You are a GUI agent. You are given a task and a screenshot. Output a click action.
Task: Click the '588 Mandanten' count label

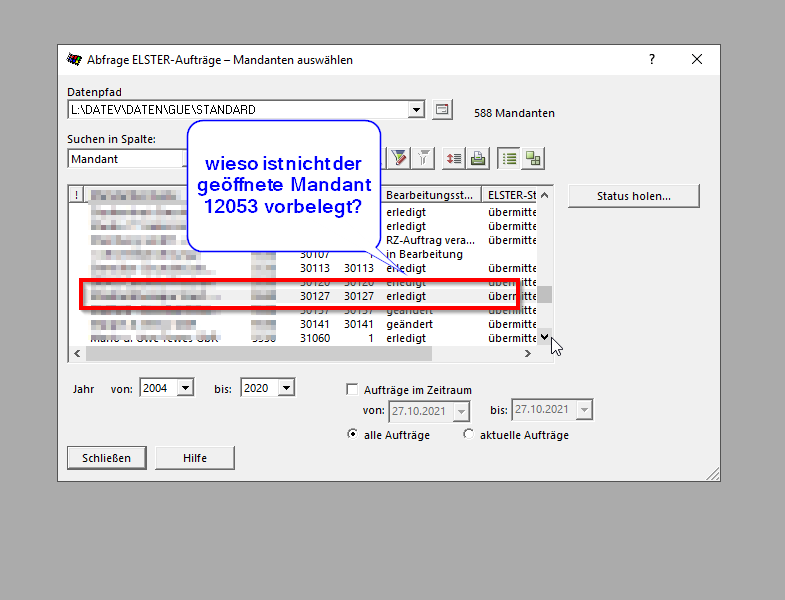514,113
